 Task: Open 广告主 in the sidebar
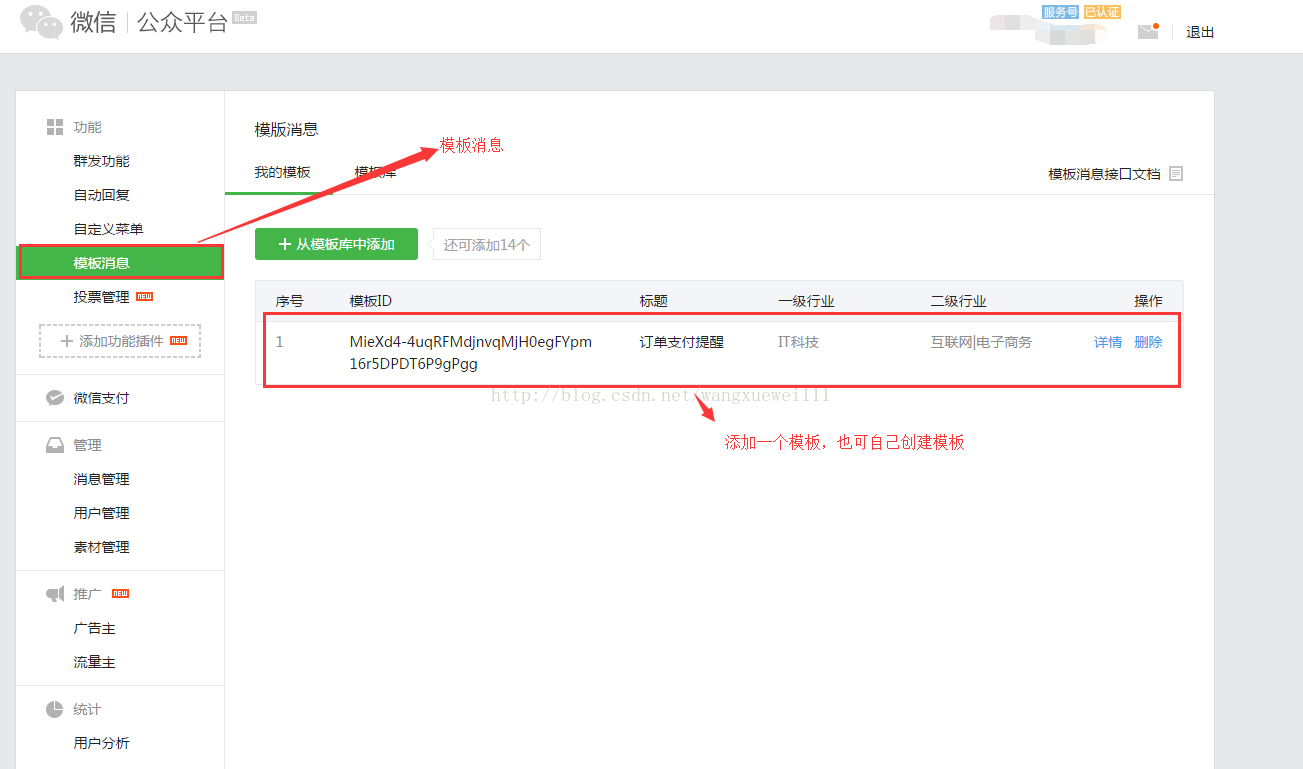coord(94,628)
